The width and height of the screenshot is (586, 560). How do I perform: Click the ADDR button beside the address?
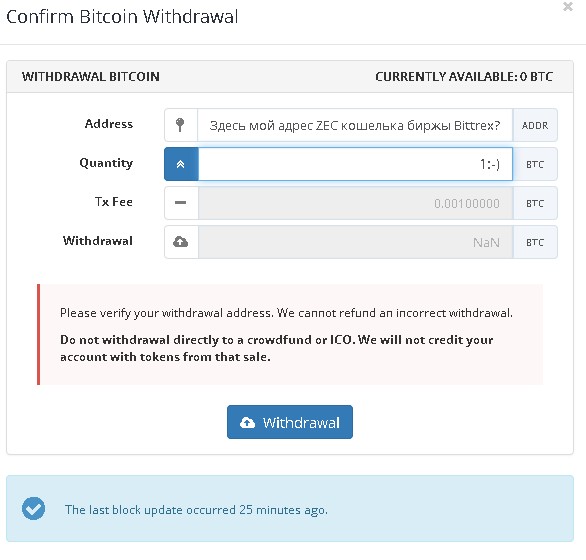(535, 125)
